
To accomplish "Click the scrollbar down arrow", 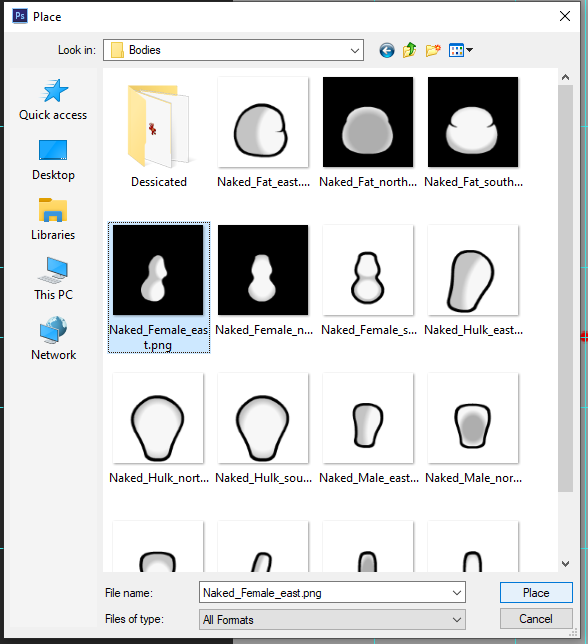I will [x=565, y=564].
